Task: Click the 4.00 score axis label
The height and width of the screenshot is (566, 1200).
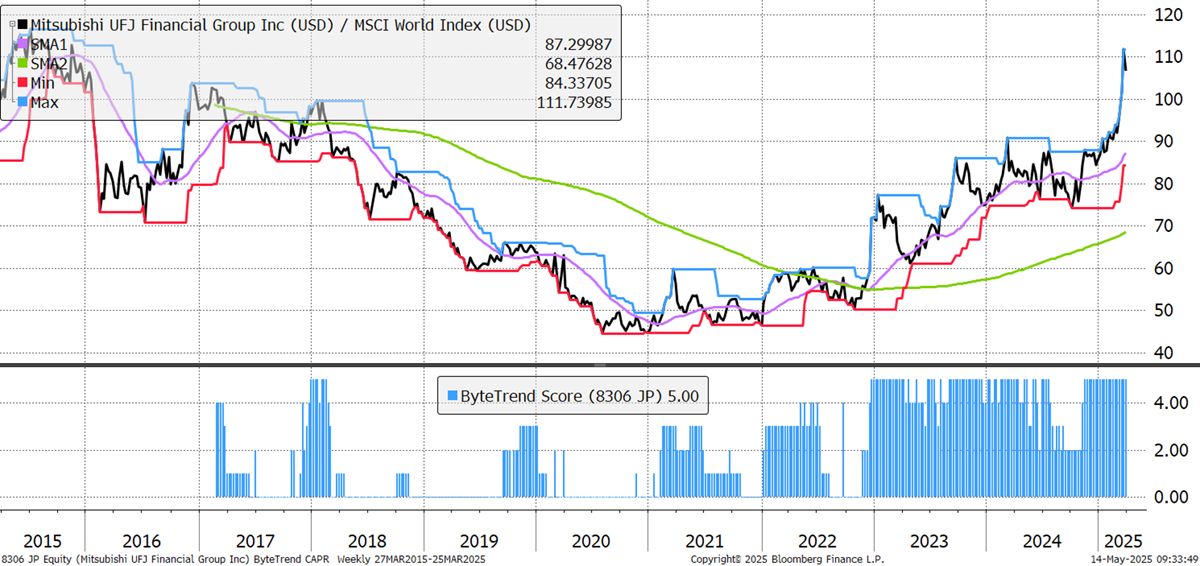Action: click(x=1172, y=403)
